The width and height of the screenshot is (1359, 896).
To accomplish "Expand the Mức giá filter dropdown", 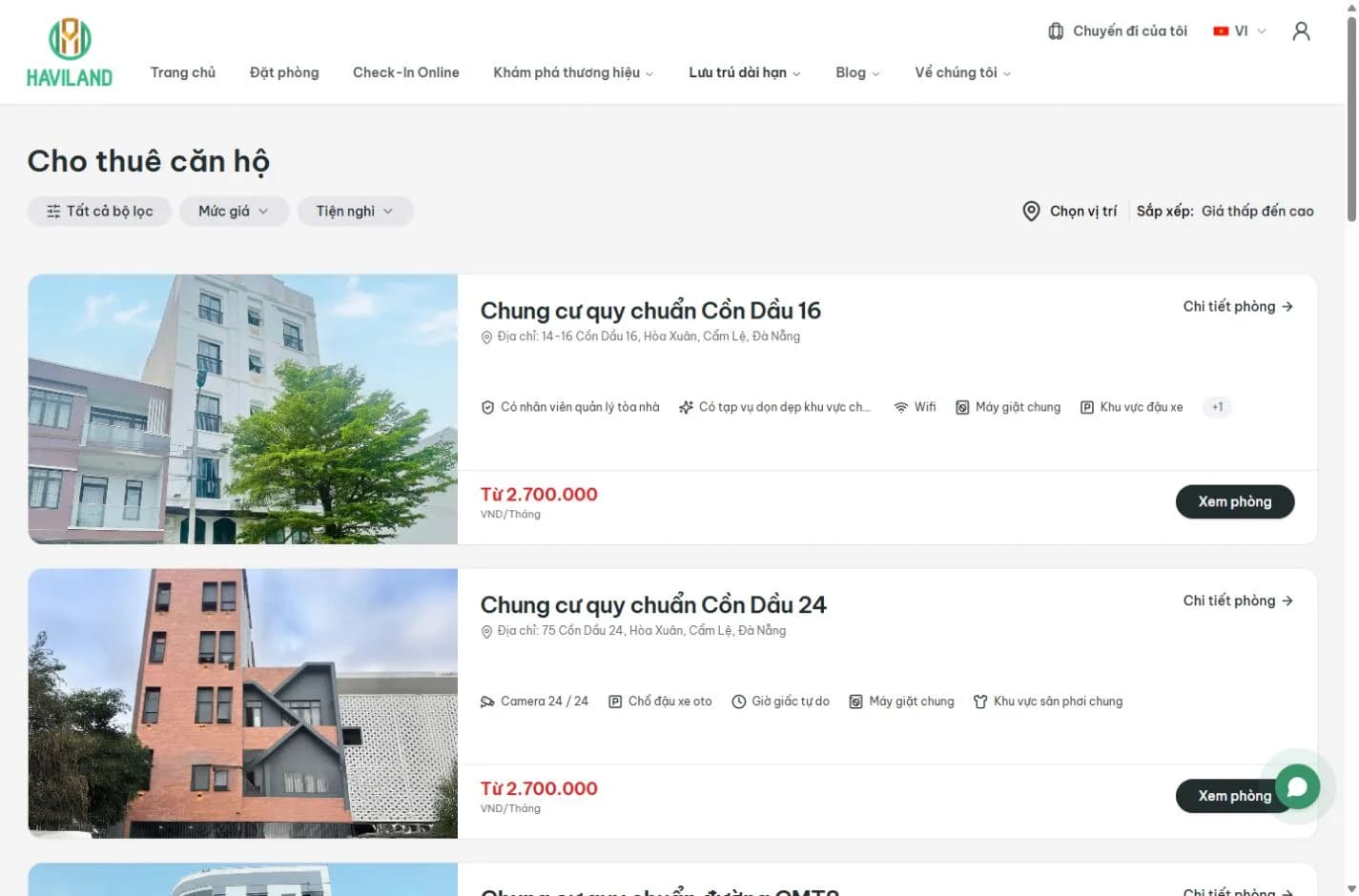I will pos(234,212).
